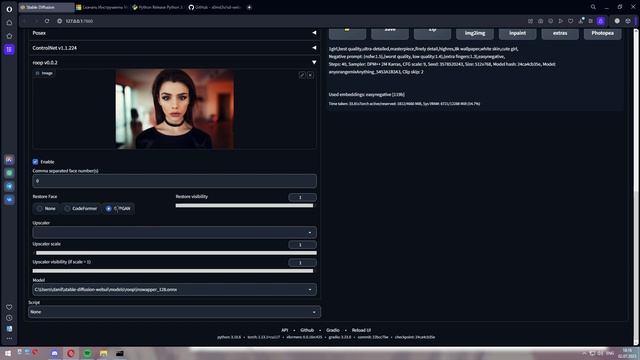Viewport: 640px width, 360px height.
Task: Open the Opera main menu logo
Action: [x=9, y=9]
